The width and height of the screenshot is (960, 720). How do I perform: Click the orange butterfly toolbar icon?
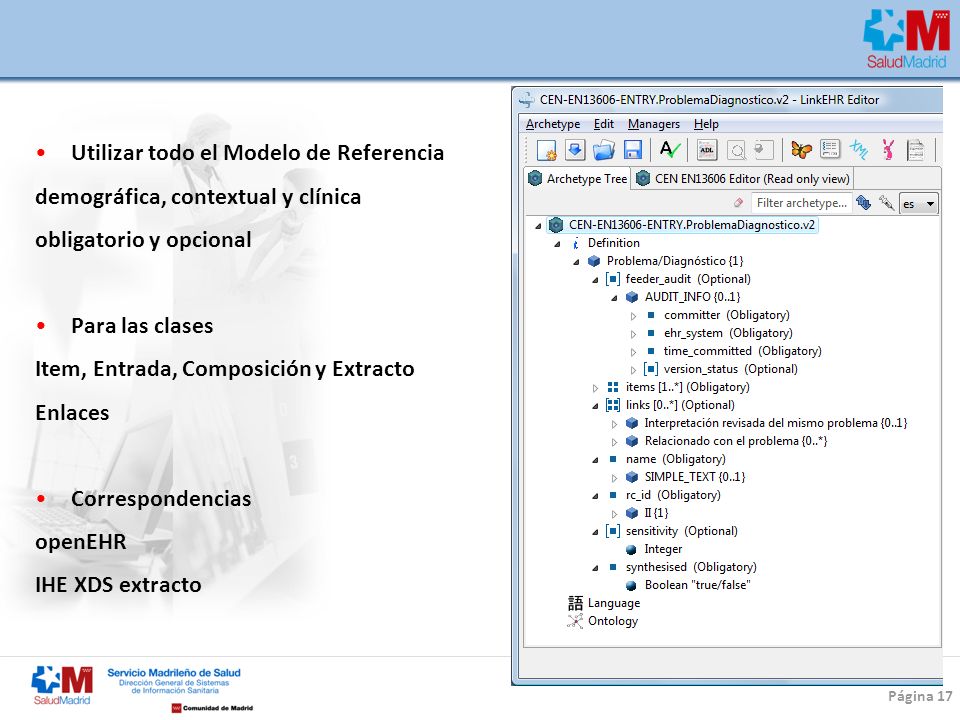point(801,149)
